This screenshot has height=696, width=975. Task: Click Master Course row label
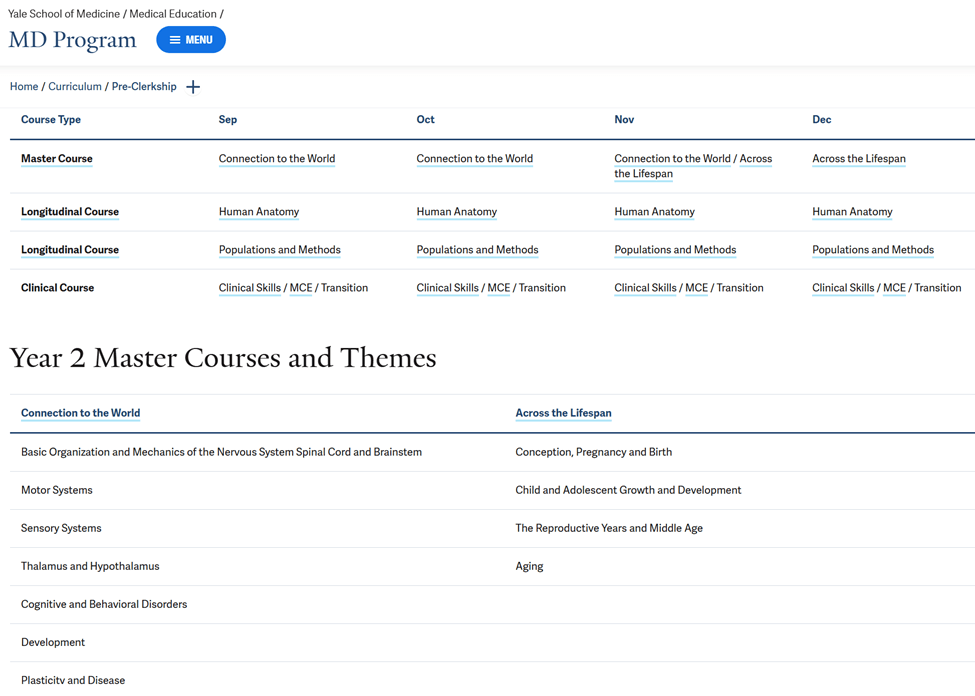coord(57,159)
